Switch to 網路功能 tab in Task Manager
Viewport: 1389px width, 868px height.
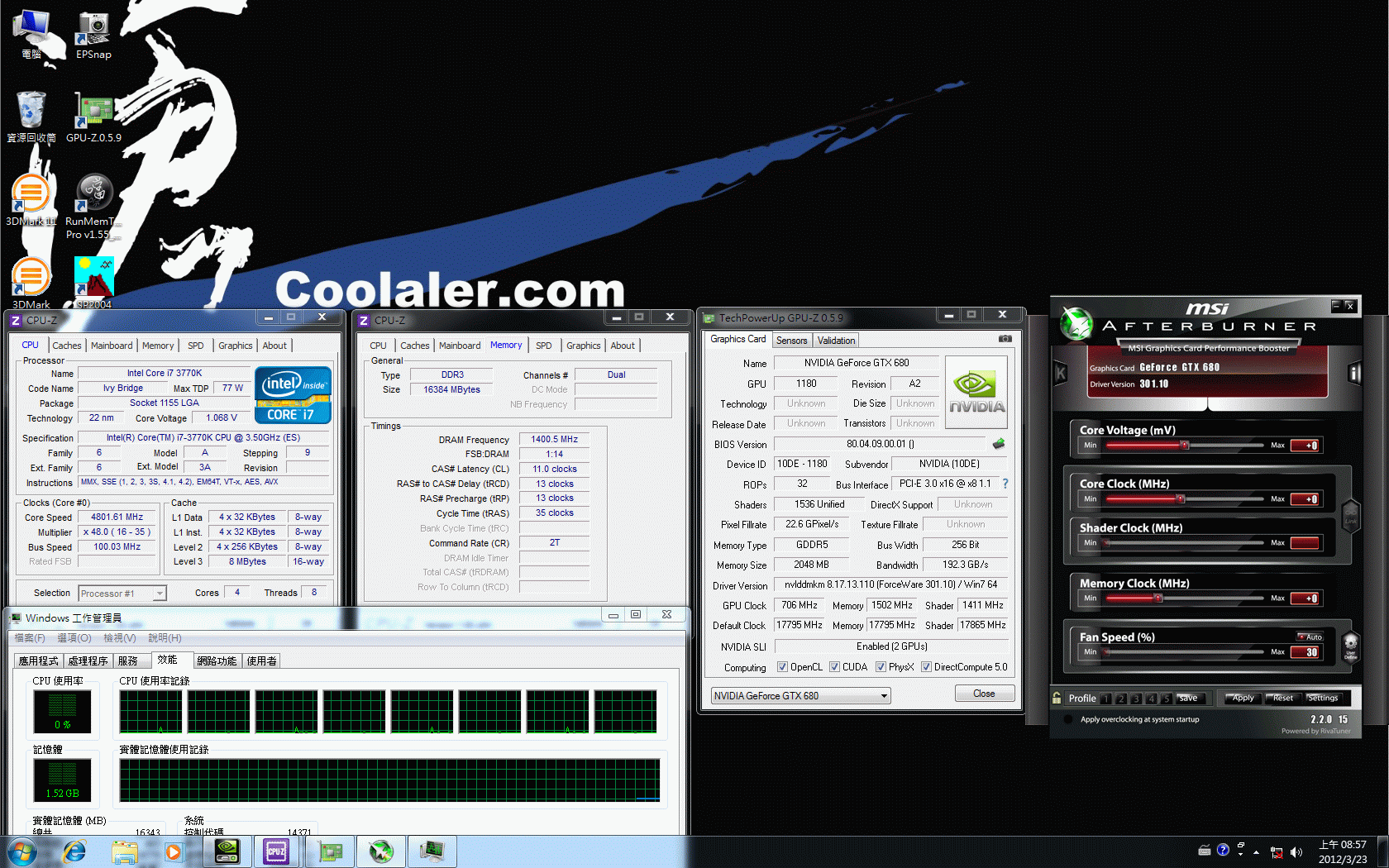click(x=217, y=661)
